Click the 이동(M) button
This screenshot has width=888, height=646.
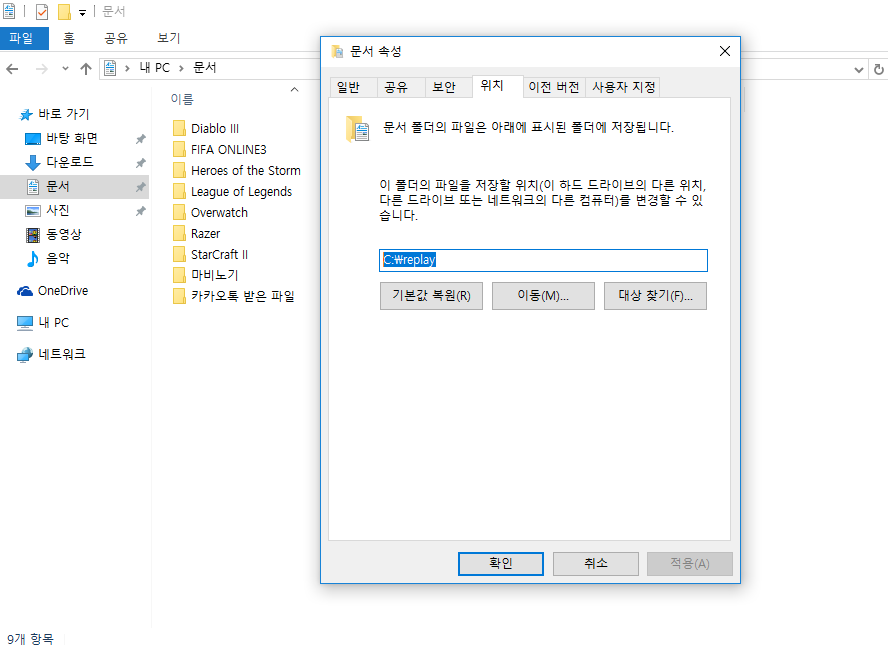click(543, 295)
